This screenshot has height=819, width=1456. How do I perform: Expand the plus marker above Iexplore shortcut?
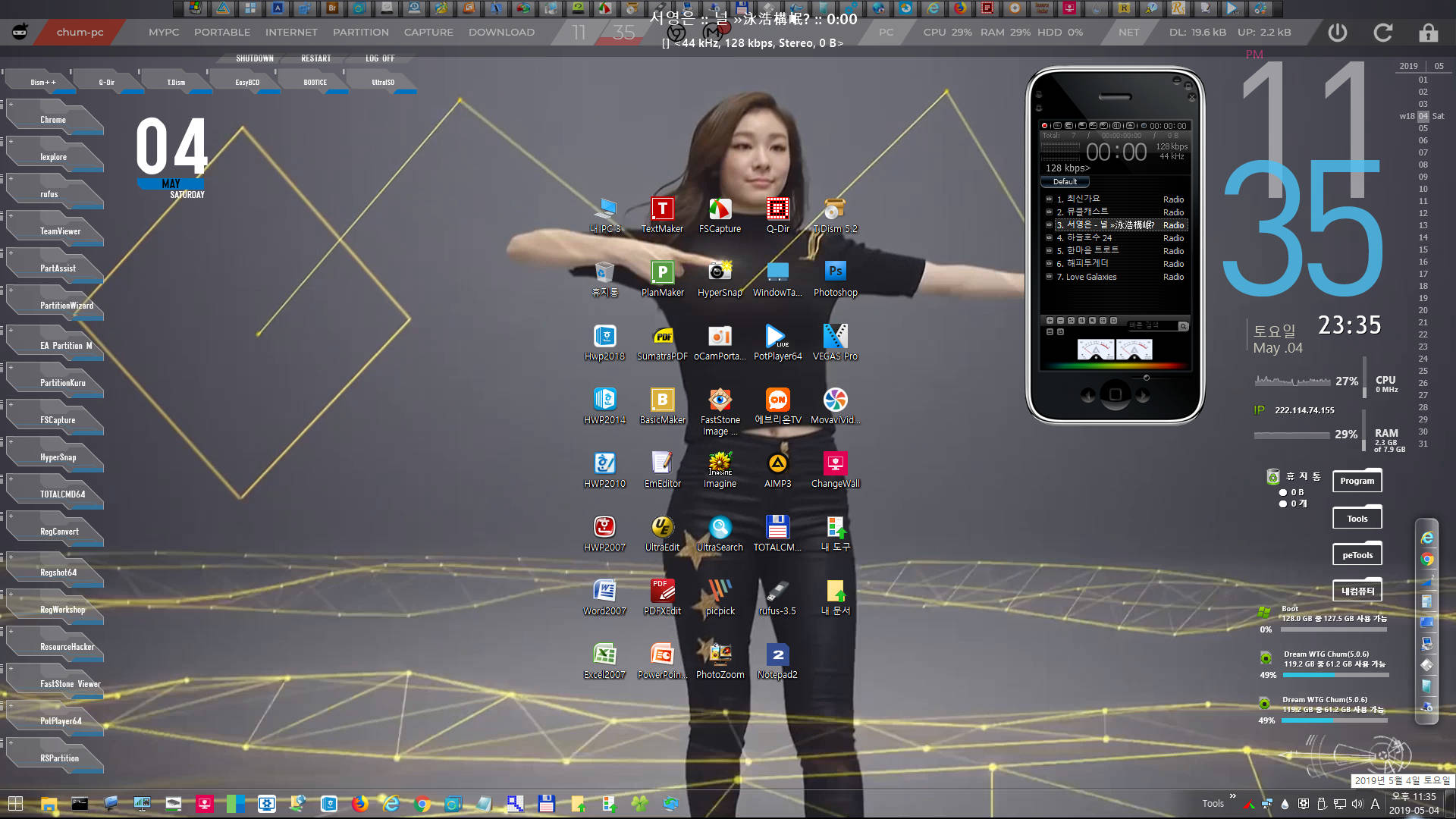11,142
